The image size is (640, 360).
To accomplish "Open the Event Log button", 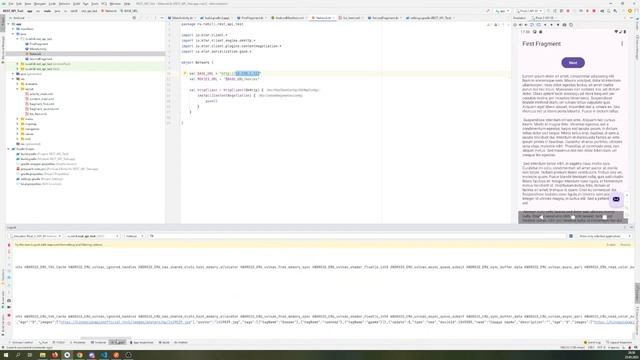I will point(593,342).
